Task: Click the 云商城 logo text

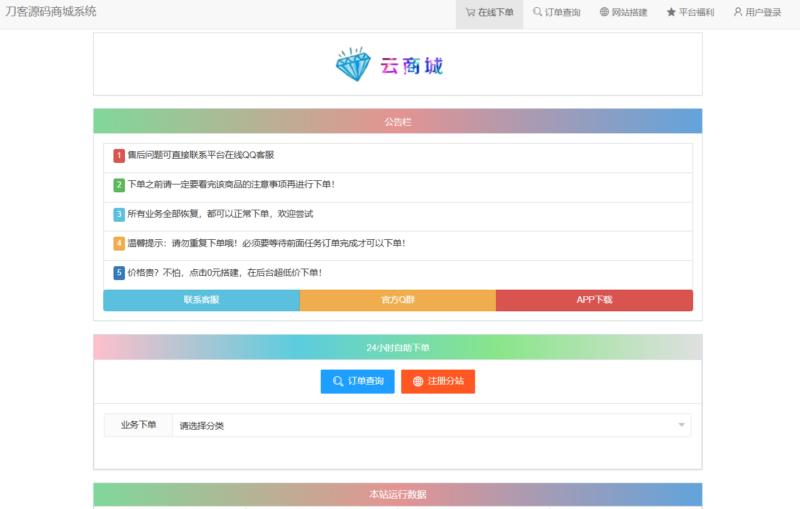Action: pos(411,66)
